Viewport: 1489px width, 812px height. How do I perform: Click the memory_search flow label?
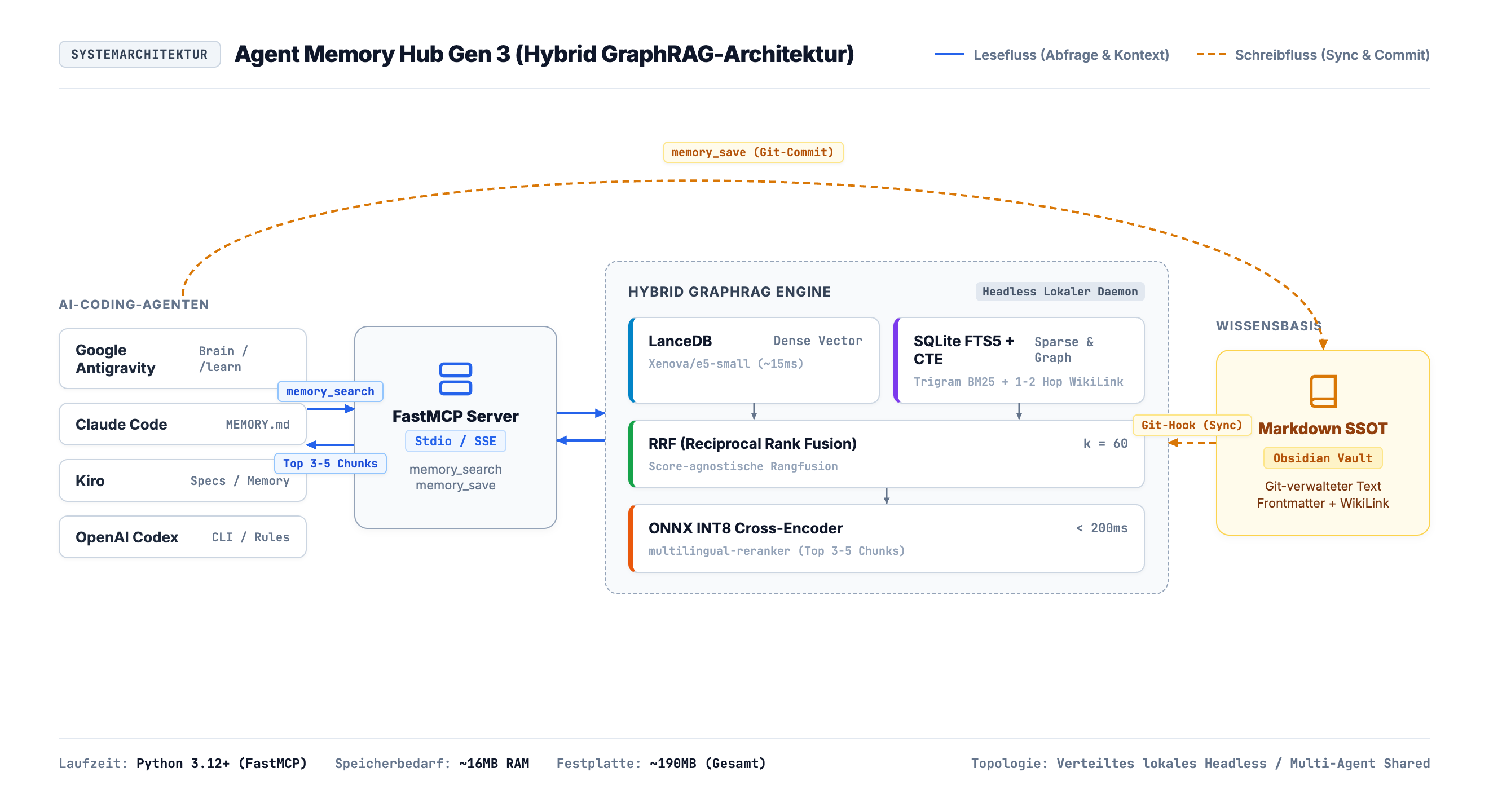330,391
